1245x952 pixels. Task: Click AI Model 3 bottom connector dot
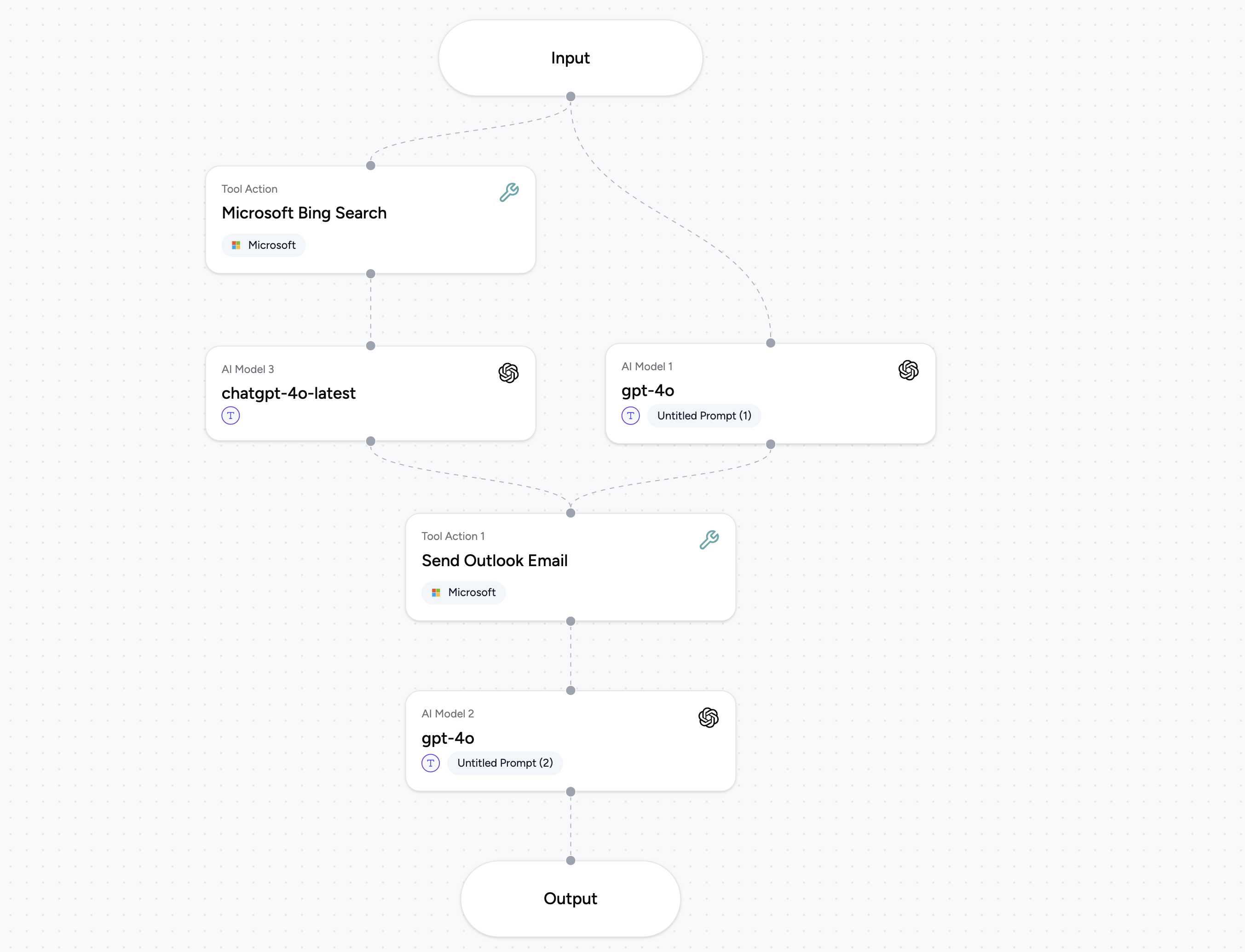pos(371,441)
